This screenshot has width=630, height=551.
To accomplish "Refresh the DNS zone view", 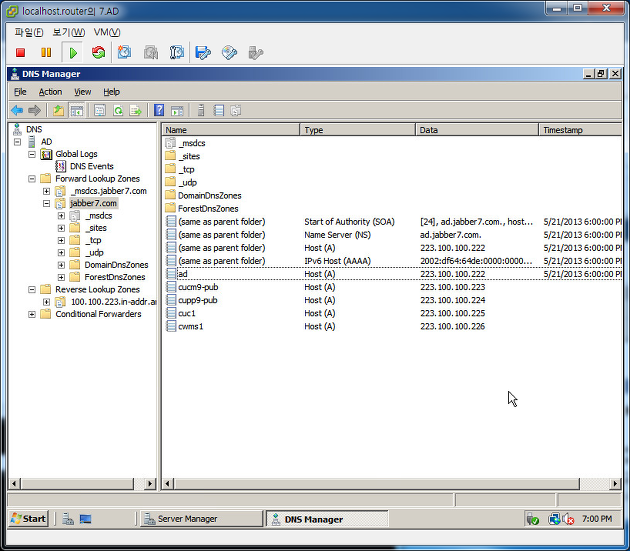I will pyautogui.click(x=118, y=110).
